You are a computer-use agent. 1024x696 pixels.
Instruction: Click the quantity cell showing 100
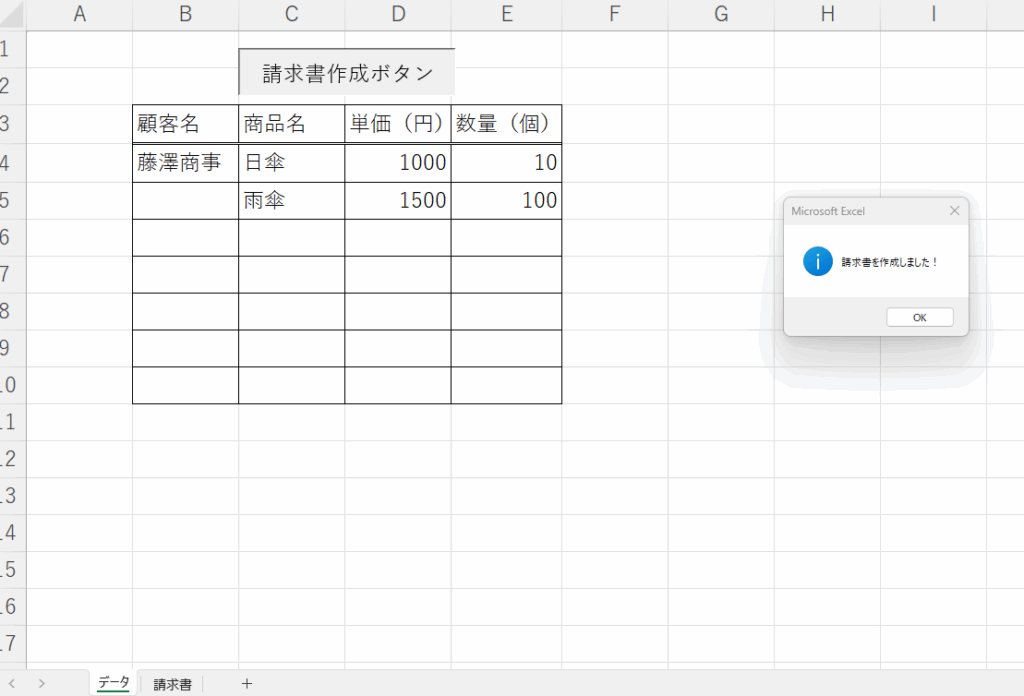(x=506, y=200)
